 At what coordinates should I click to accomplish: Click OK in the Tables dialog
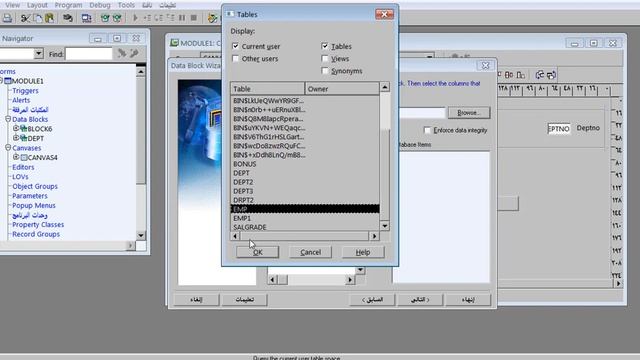click(x=258, y=252)
